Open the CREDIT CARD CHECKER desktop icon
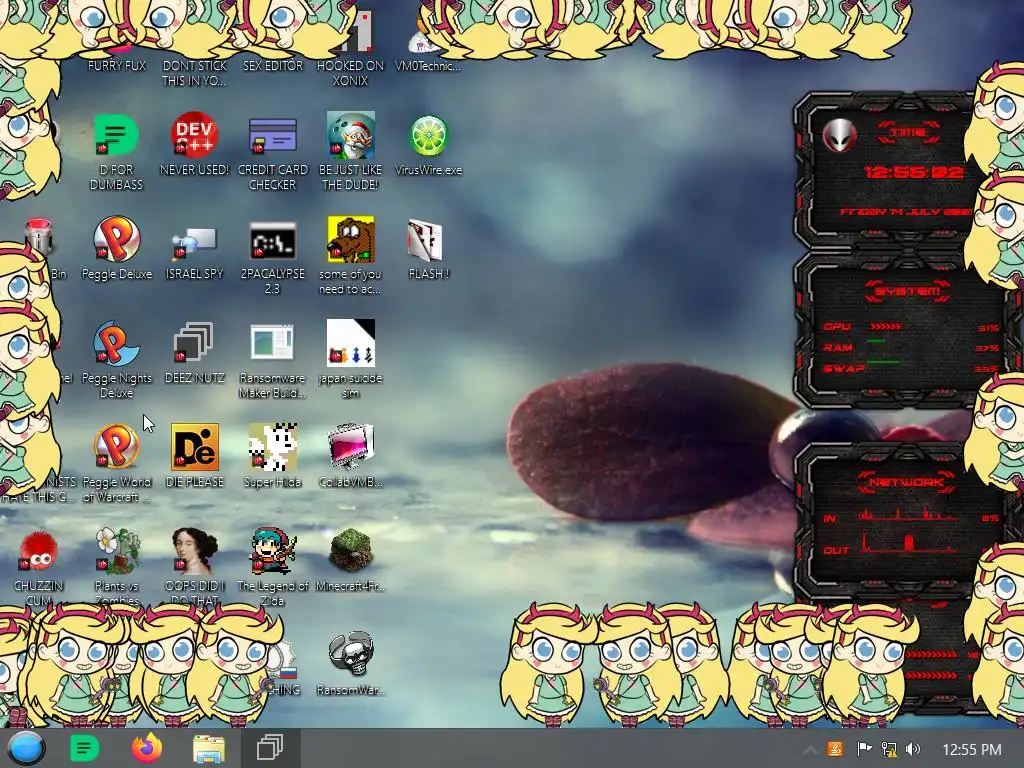Viewport: 1024px width, 768px height. point(272,136)
